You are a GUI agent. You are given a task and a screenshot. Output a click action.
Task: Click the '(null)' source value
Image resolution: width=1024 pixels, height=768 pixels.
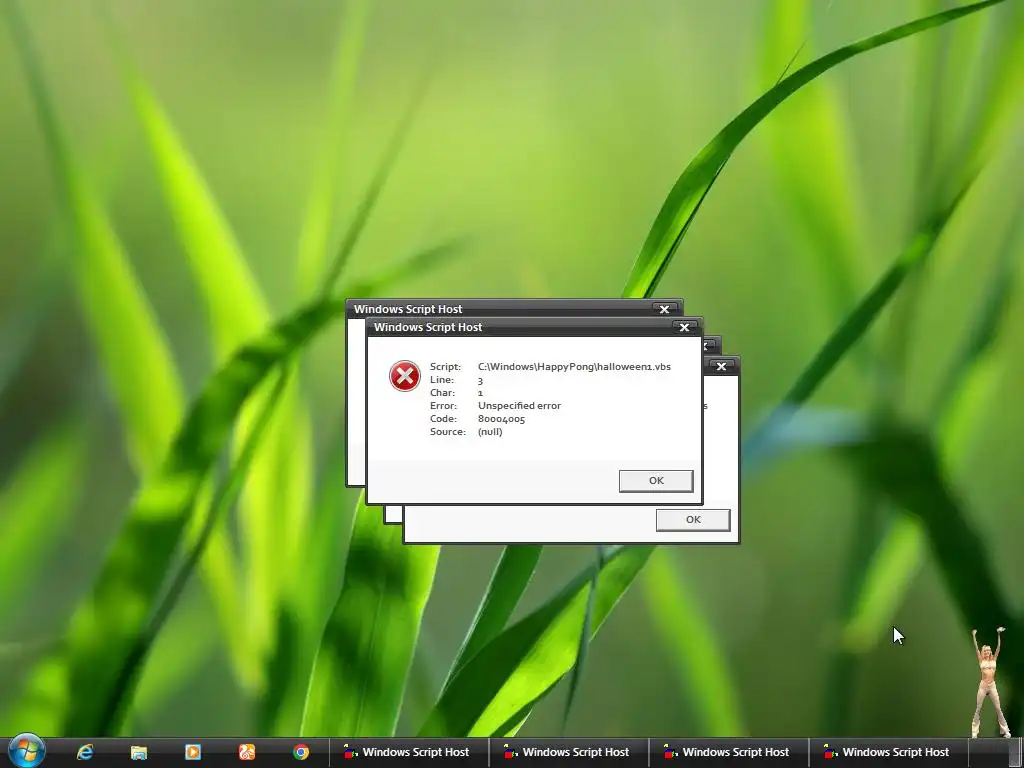pos(490,432)
